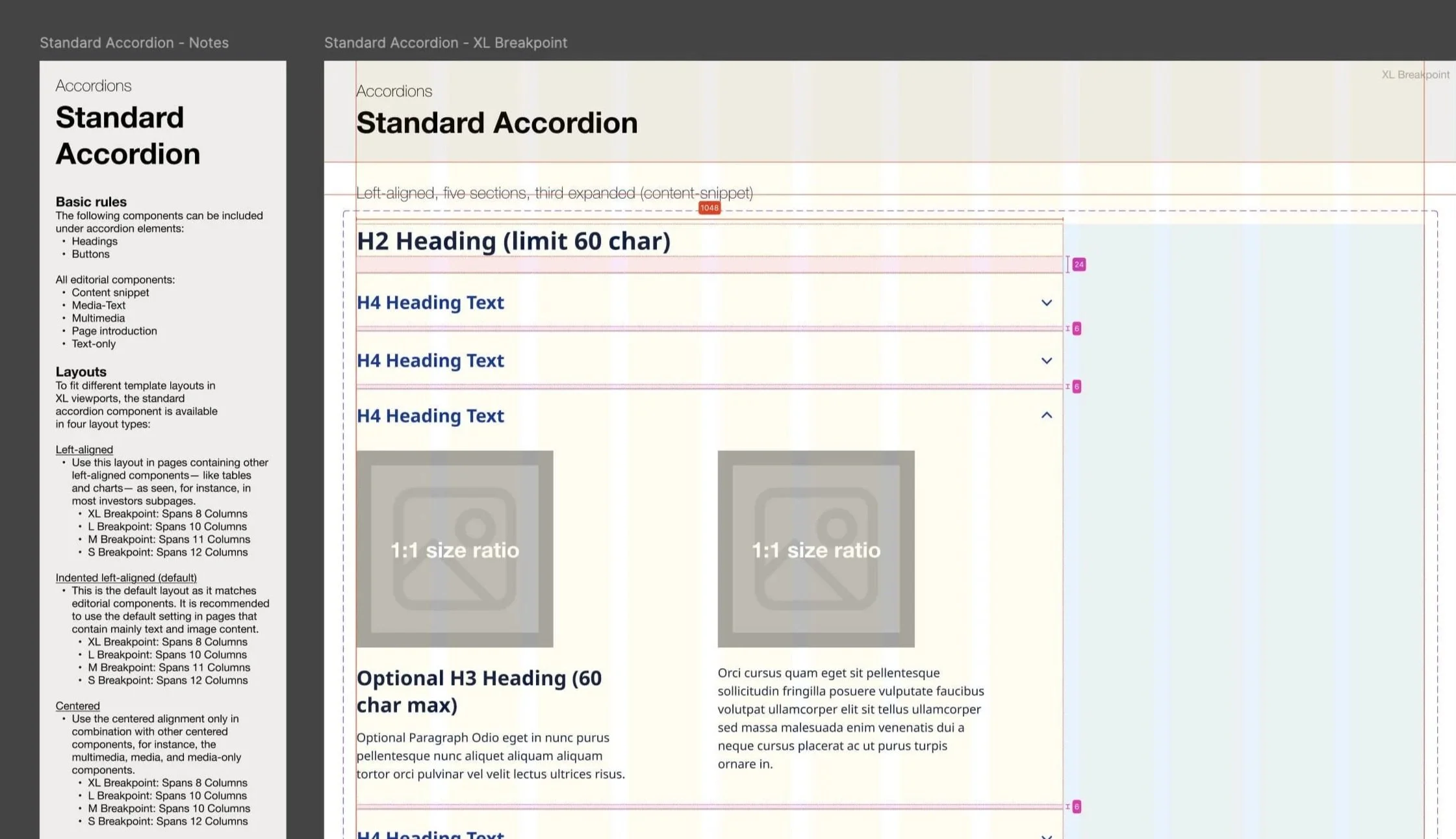This screenshot has height=839, width=1456.
Task: Click the Left-aligned, five sections caption text
Action: tap(554, 193)
